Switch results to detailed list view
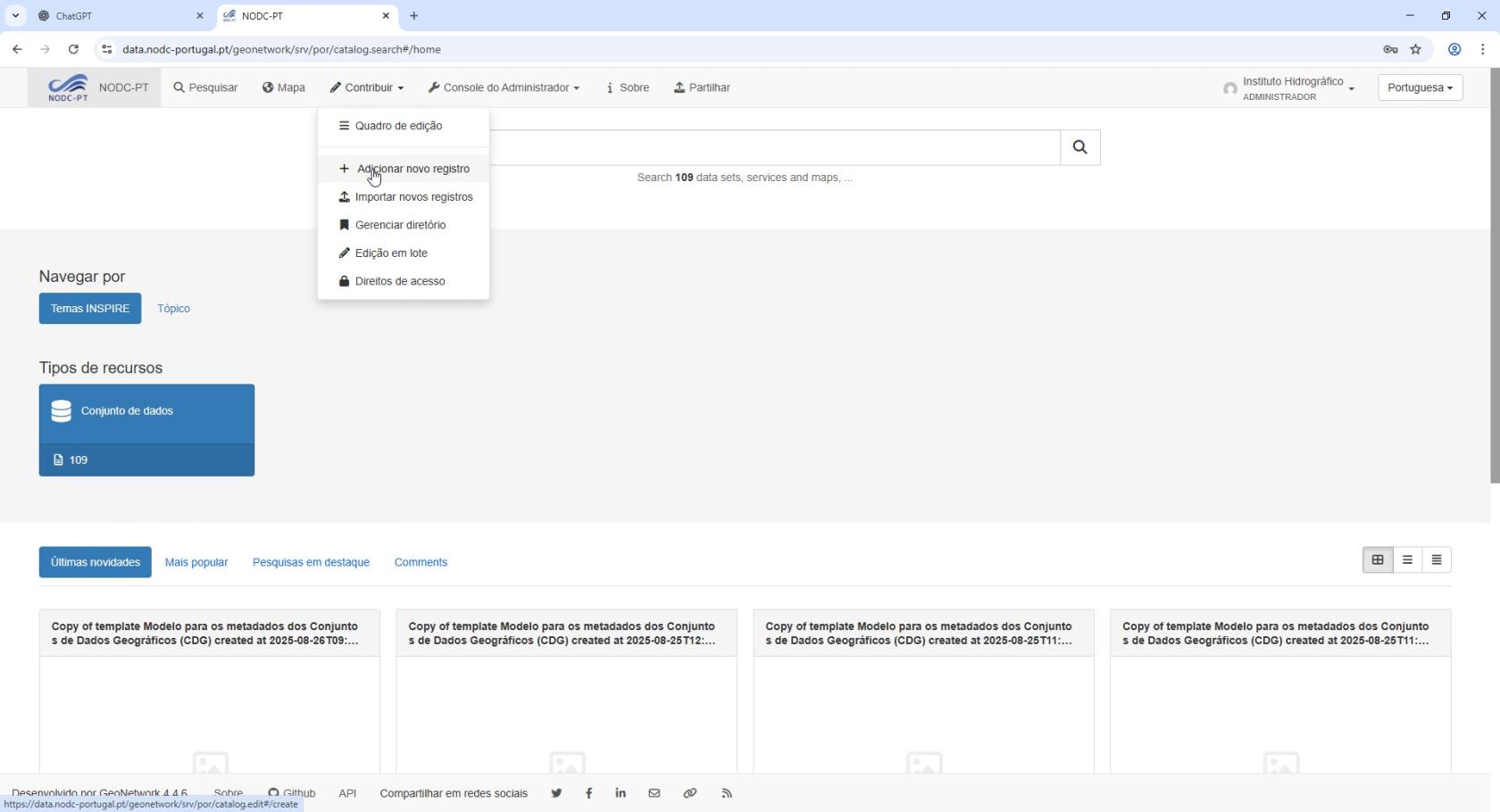1500x812 pixels. pyautogui.click(x=1437, y=560)
